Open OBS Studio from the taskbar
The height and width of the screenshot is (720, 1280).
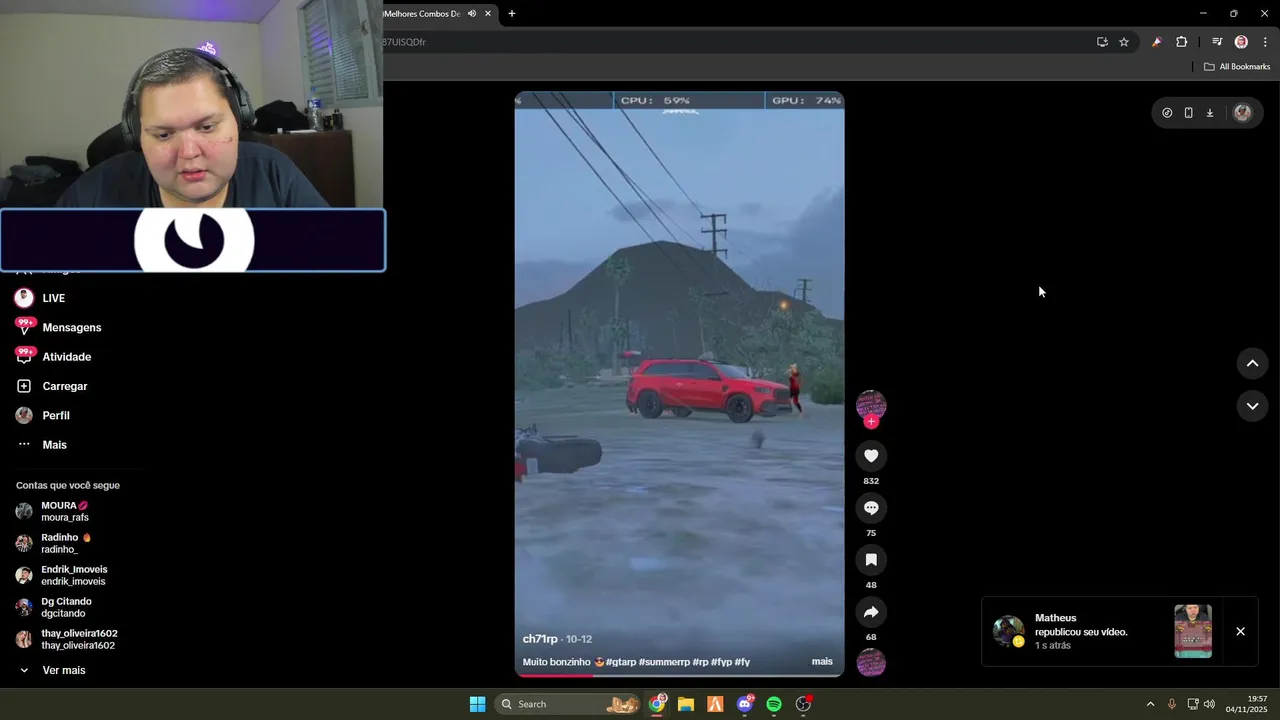[x=803, y=704]
